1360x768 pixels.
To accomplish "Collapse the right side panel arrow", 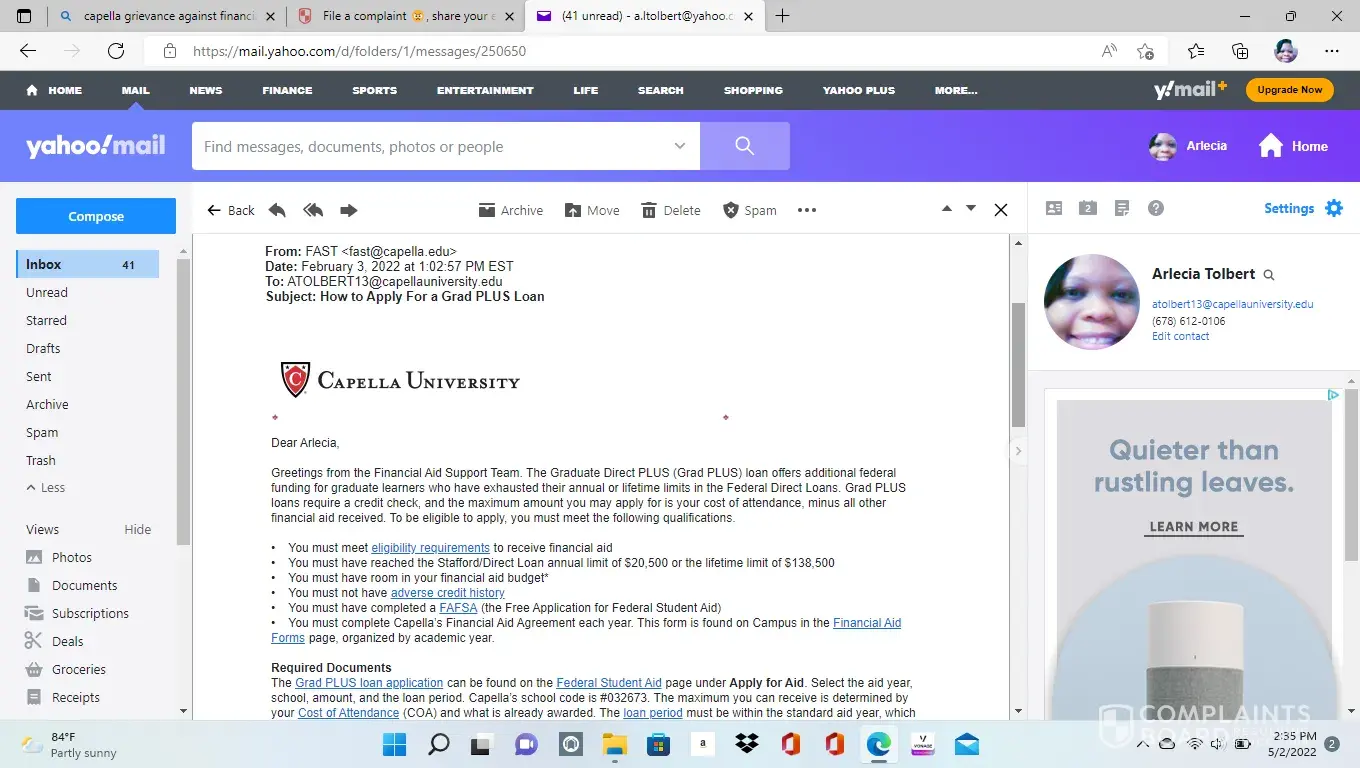I will 1019,451.
